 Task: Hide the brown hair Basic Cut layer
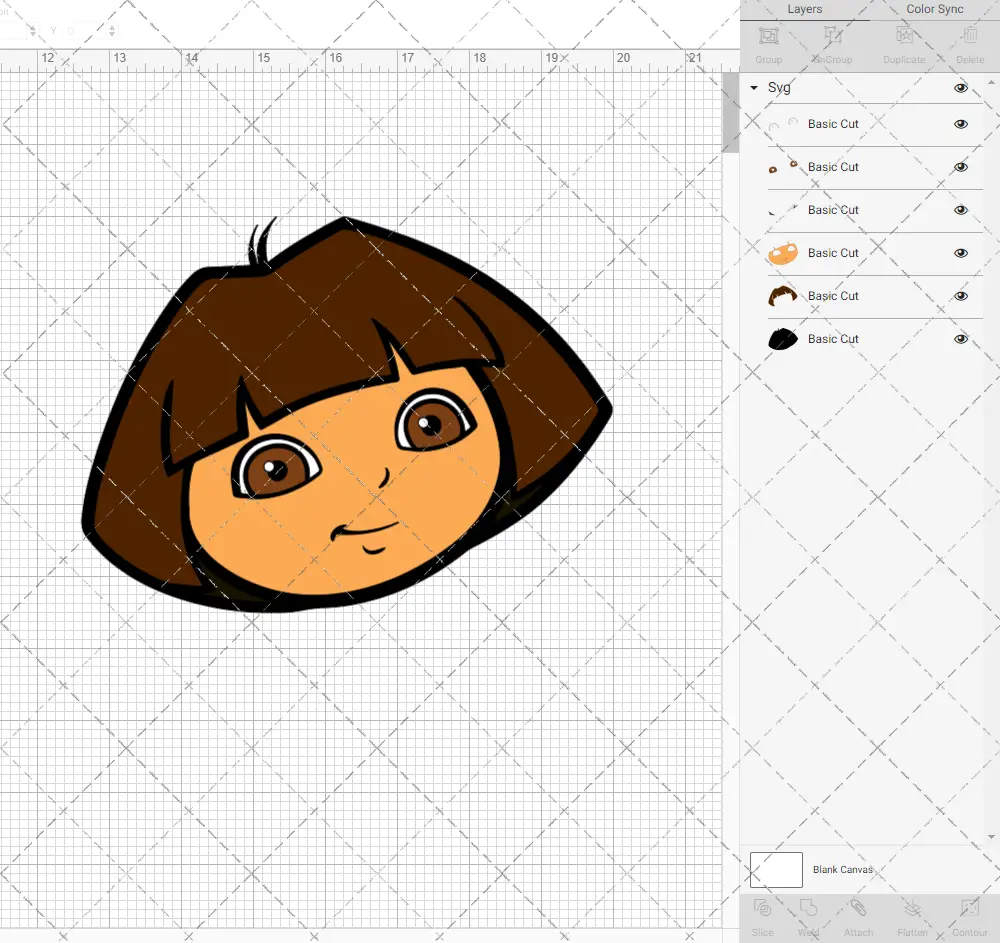(961, 296)
